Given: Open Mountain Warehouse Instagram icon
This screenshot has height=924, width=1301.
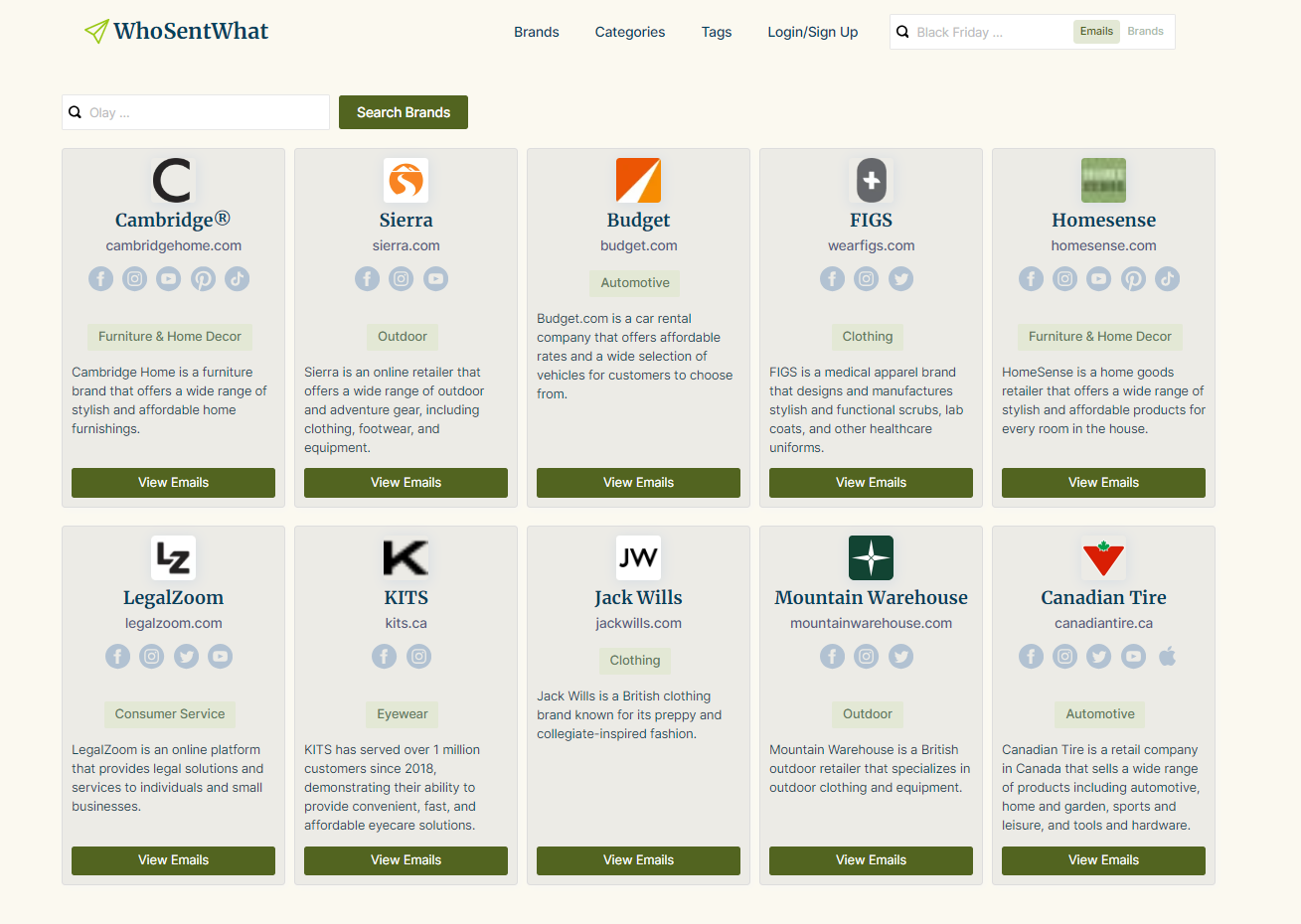Looking at the screenshot, I should (x=867, y=657).
